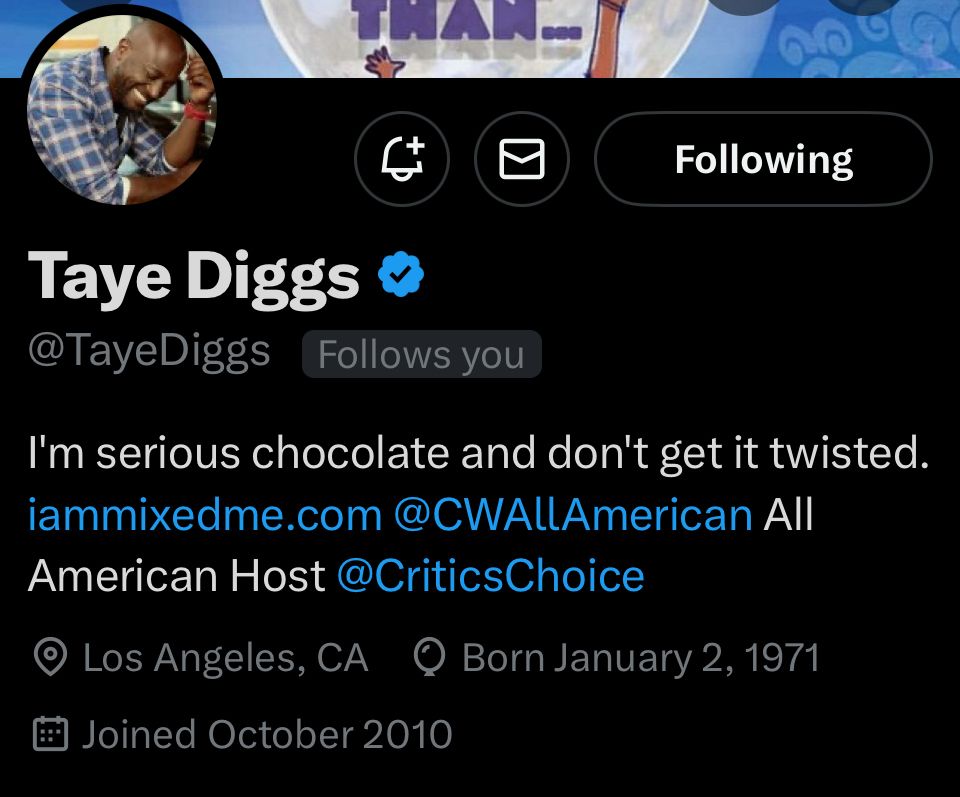
Task: Click Los Angeles, CA location text
Action: [x=226, y=657]
